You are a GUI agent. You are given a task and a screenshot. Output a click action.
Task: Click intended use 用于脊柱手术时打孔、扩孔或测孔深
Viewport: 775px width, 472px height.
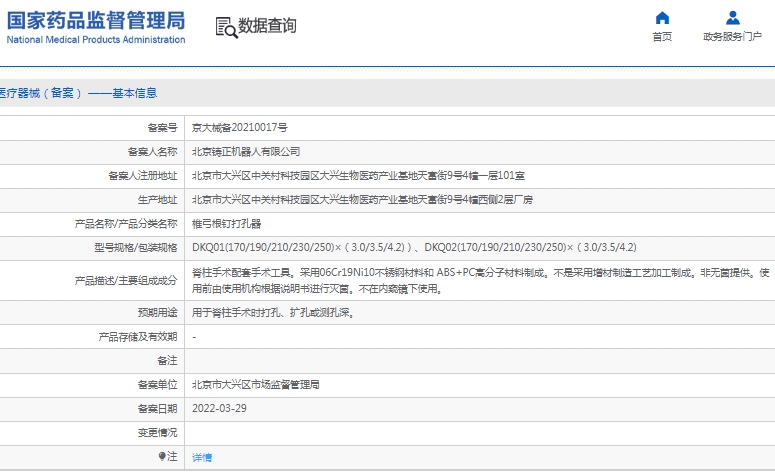[x=273, y=312]
